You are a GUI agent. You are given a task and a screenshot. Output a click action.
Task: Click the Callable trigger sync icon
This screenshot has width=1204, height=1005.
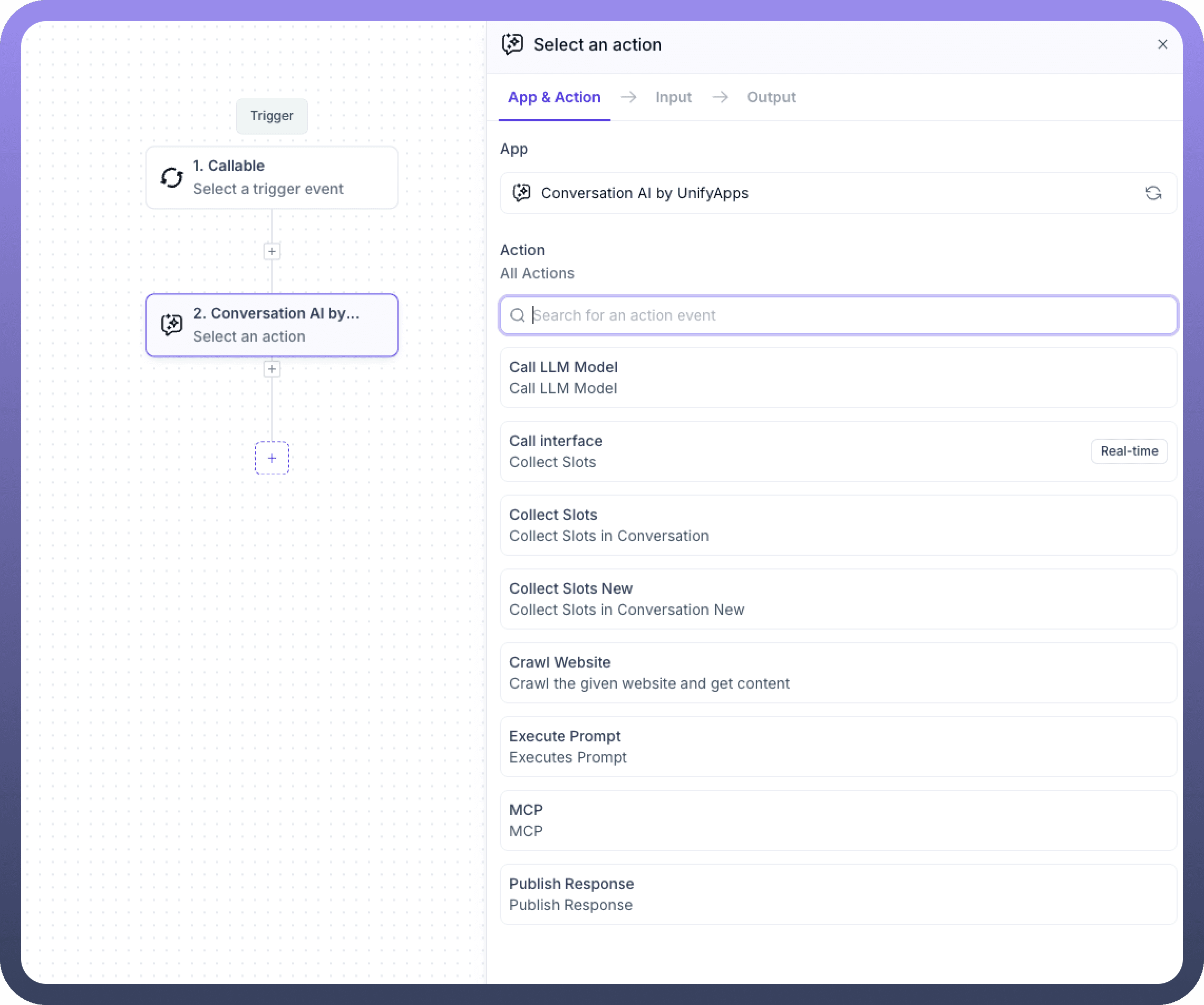pyautogui.click(x=171, y=177)
